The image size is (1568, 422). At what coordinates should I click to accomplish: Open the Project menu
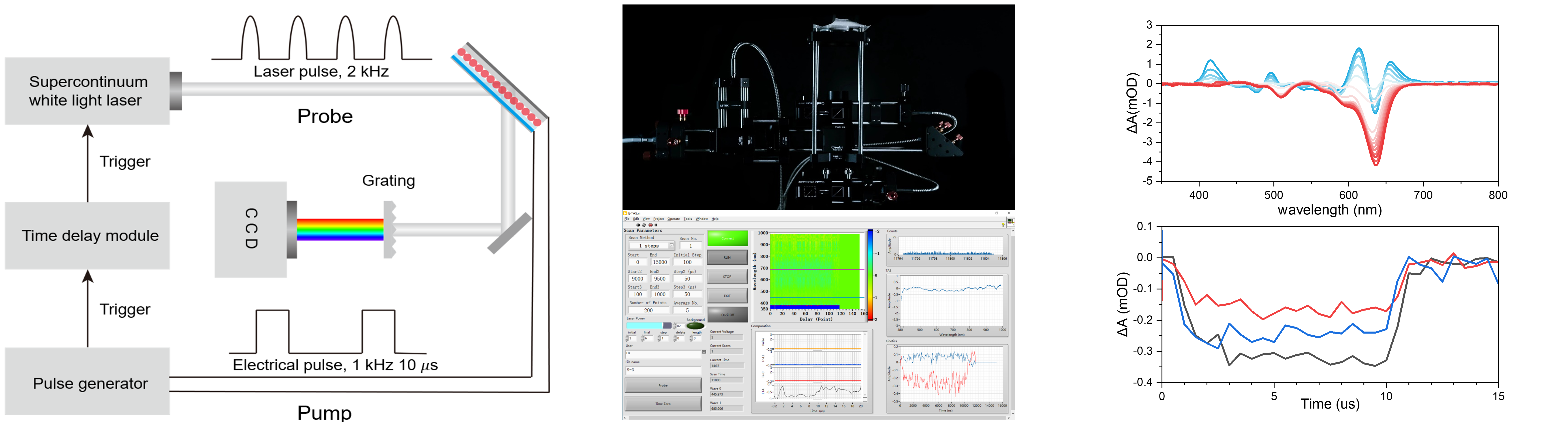point(659,219)
